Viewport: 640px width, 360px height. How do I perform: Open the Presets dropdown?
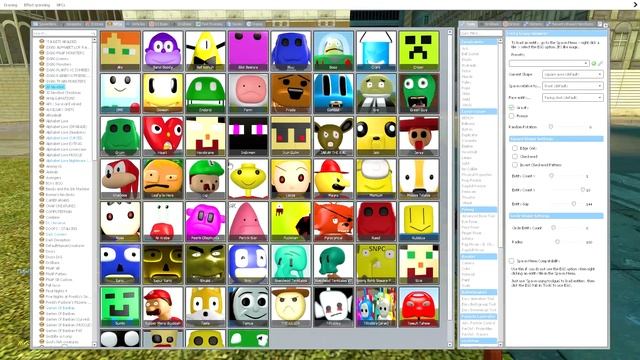click(x=549, y=63)
